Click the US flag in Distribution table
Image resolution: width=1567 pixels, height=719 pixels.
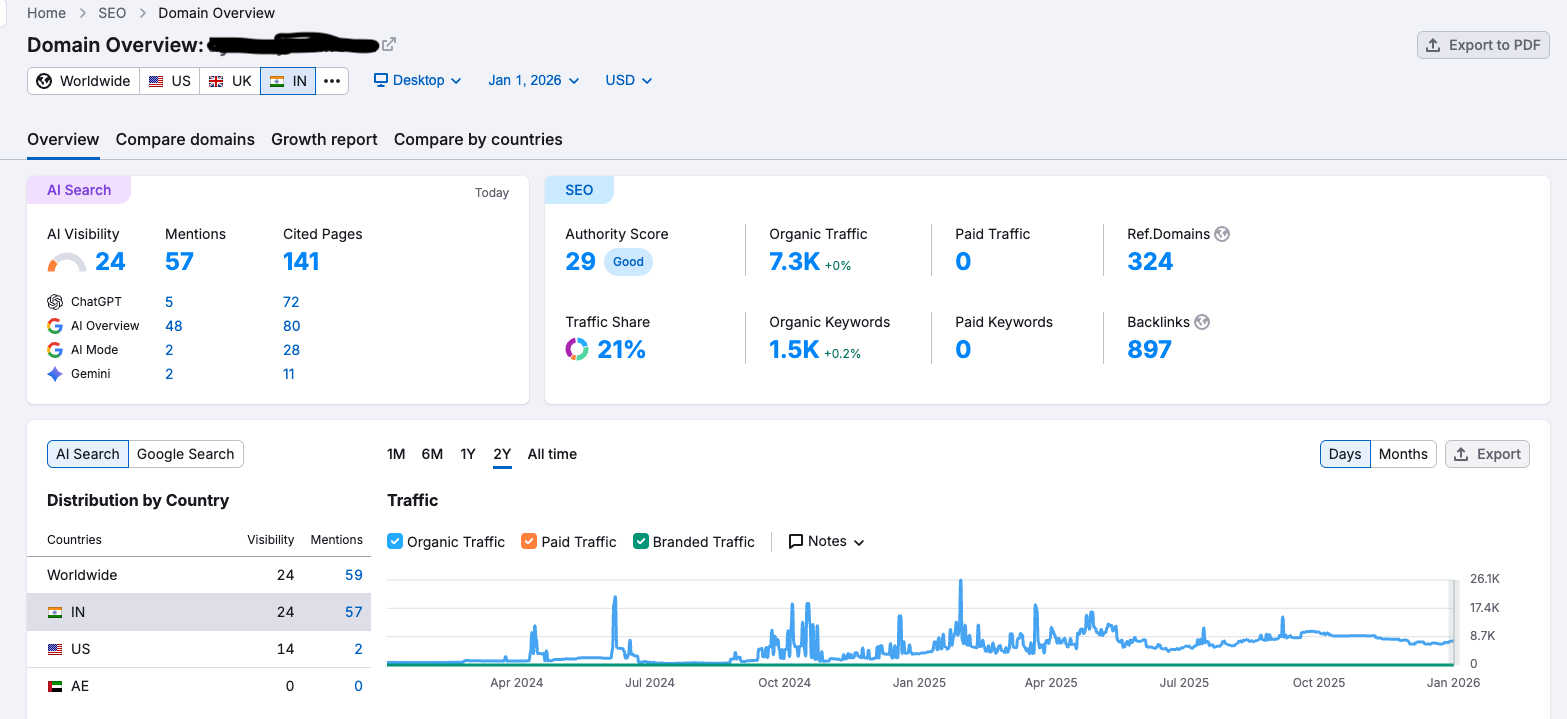[x=55, y=649]
